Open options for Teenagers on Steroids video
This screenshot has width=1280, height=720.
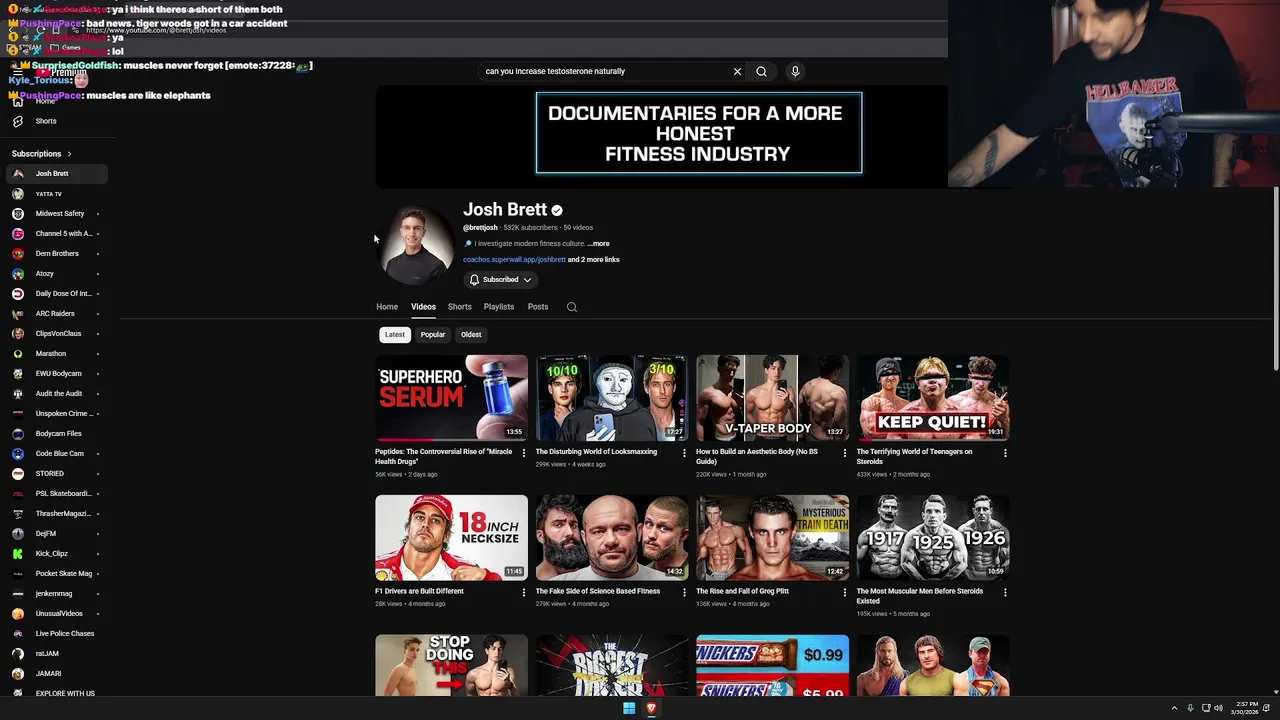pyautogui.click(x=1005, y=453)
